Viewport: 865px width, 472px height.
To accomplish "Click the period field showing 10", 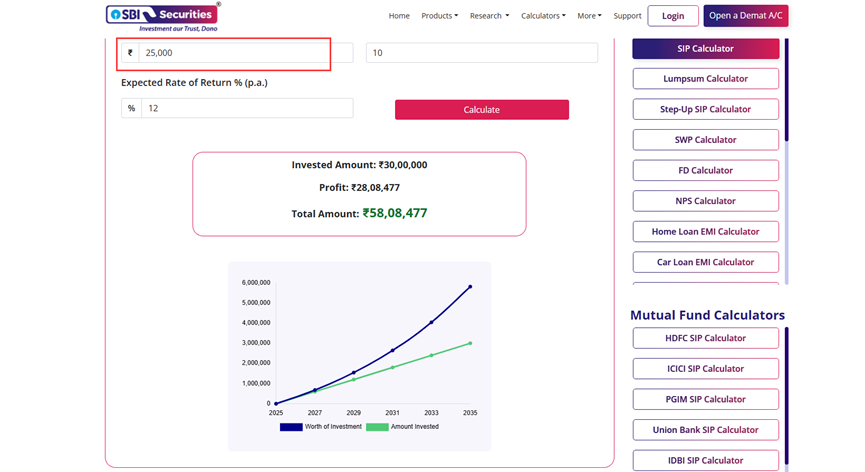I will pyautogui.click(x=482, y=53).
